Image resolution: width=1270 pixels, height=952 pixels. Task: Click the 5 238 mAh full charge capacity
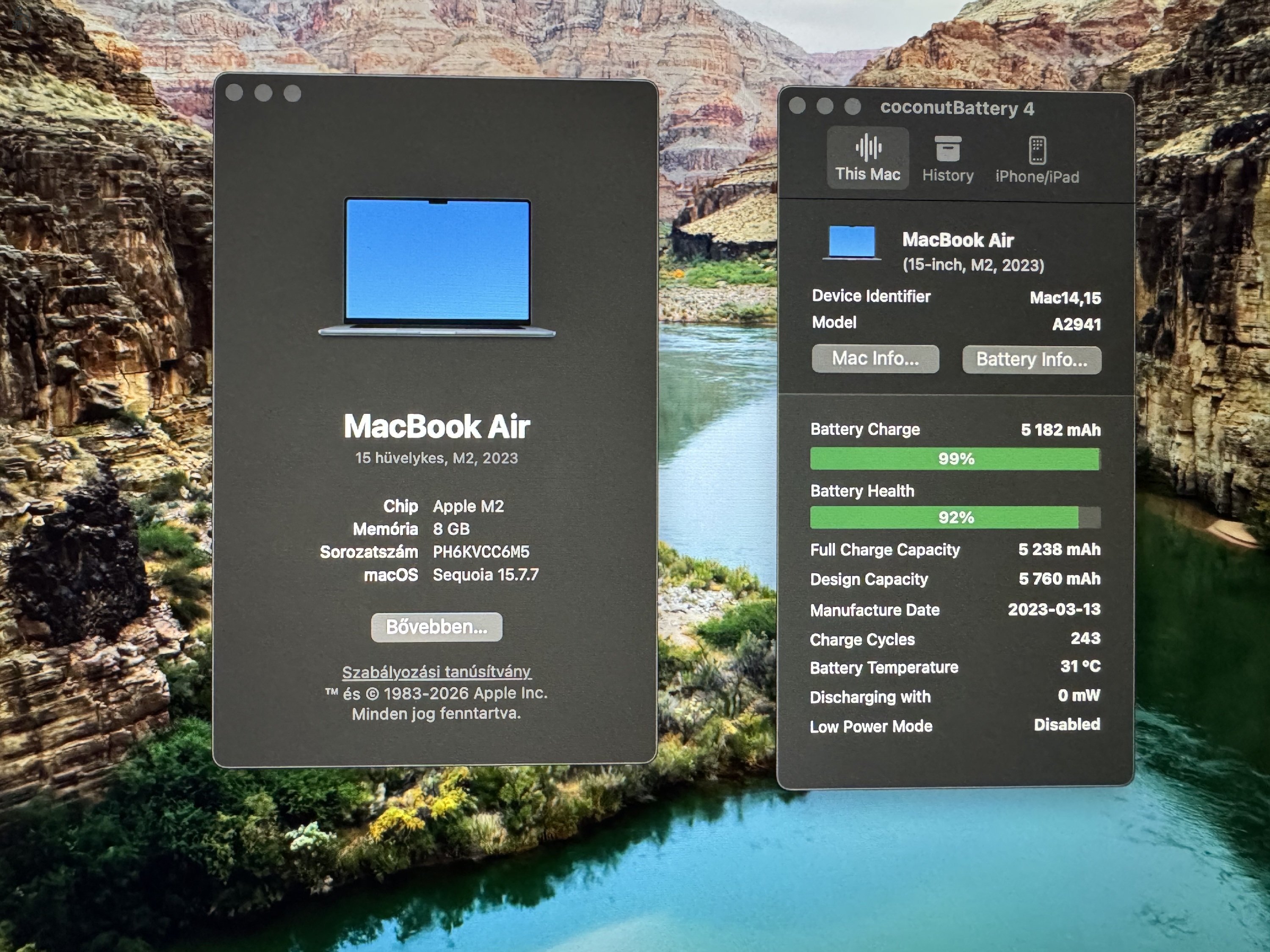pos(1059,549)
